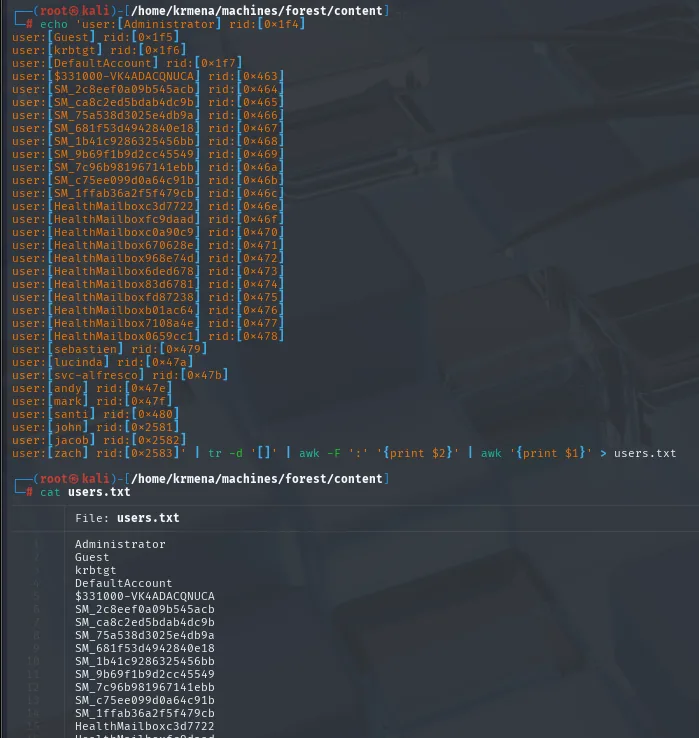Click rid value 0x480
Viewport: 699px width, 738px height.
click(156, 414)
